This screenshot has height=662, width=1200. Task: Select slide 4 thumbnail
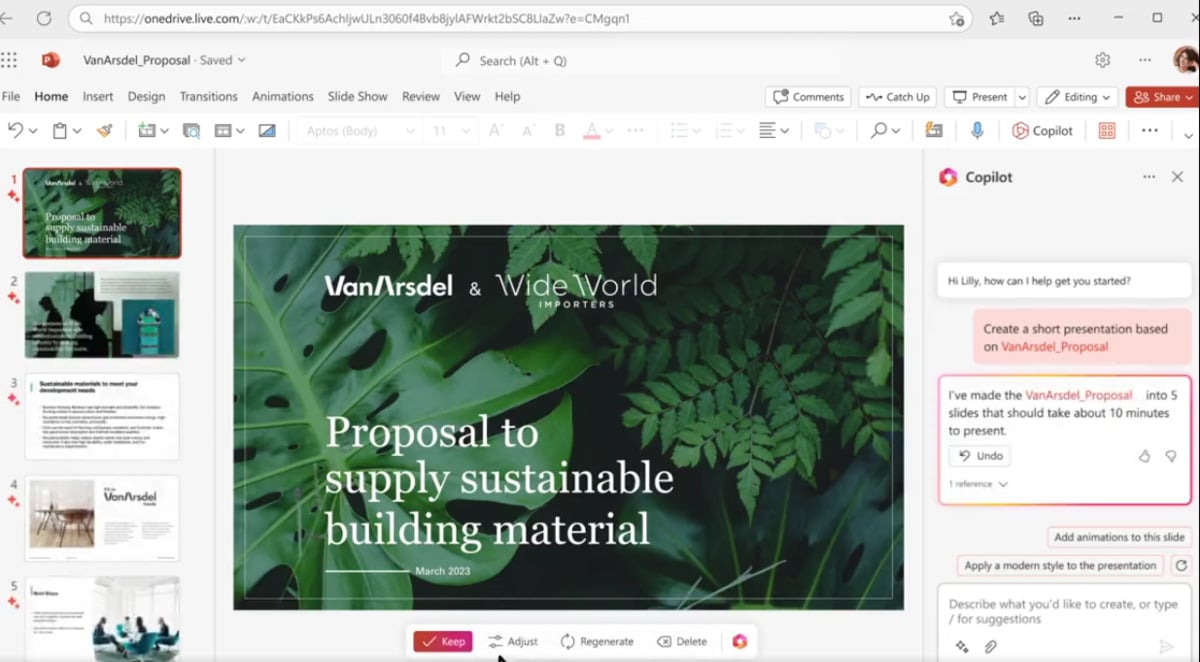102,518
